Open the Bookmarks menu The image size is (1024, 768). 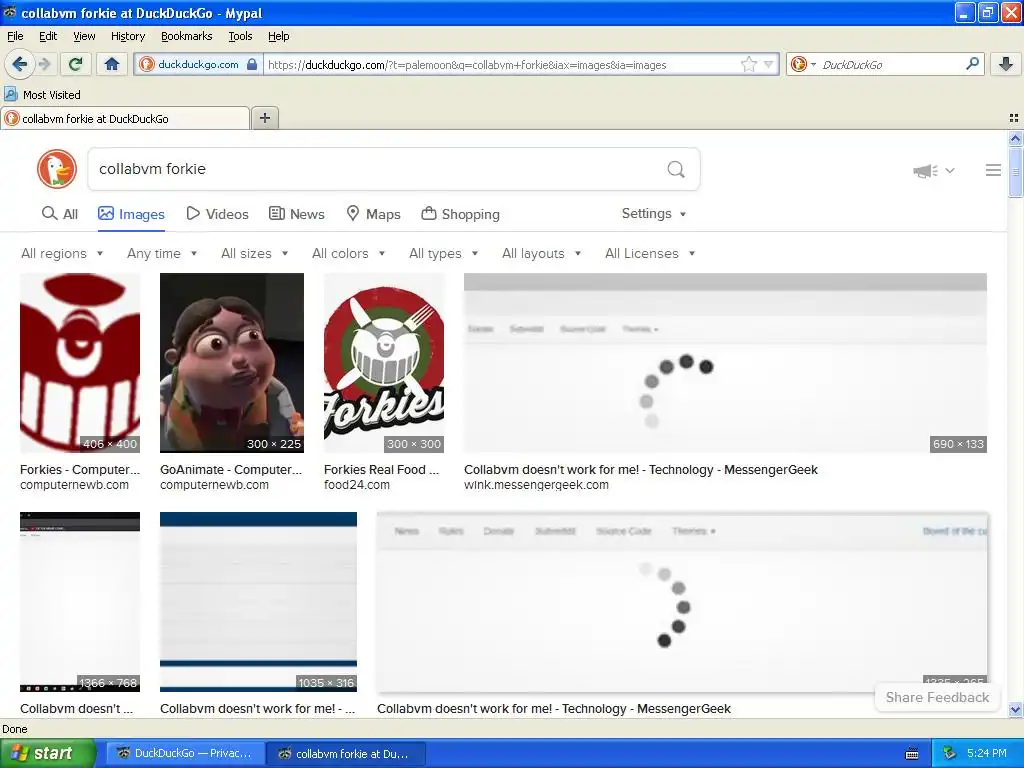click(187, 36)
